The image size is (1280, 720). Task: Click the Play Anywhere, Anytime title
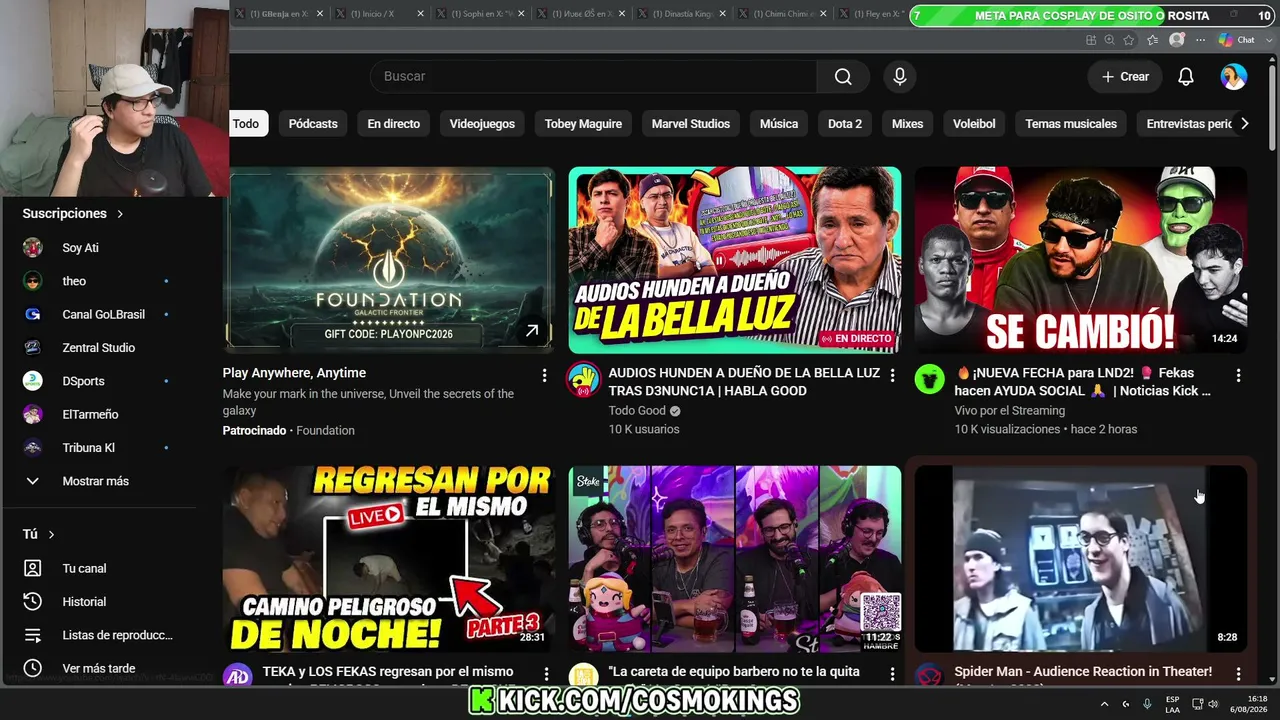pyautogui.click(x=294, y=373)
